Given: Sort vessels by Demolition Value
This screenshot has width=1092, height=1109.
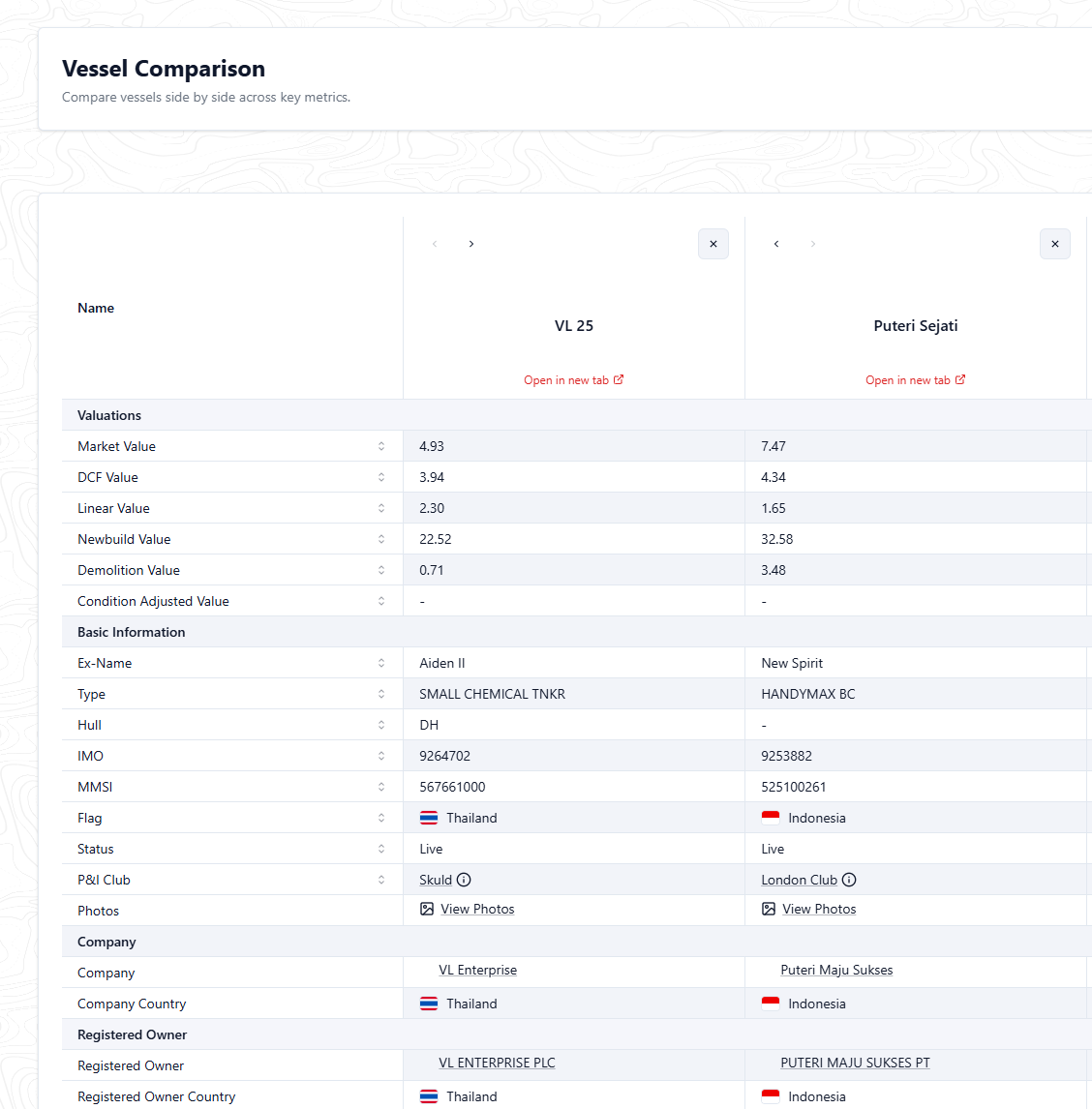Looking at the screenshot, I should [381, 570].
